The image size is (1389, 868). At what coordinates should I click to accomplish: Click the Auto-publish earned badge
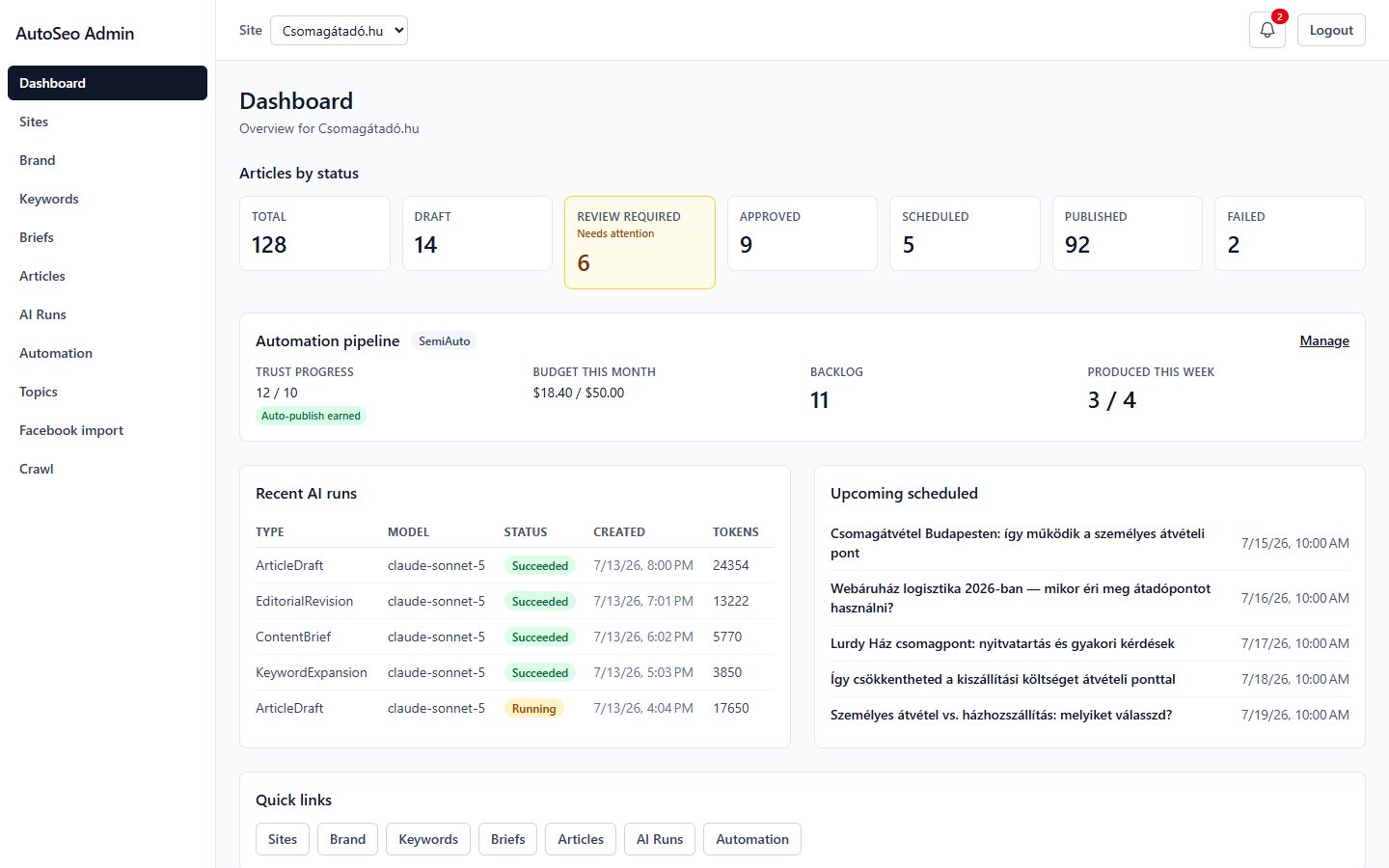(x=311, y=416)
